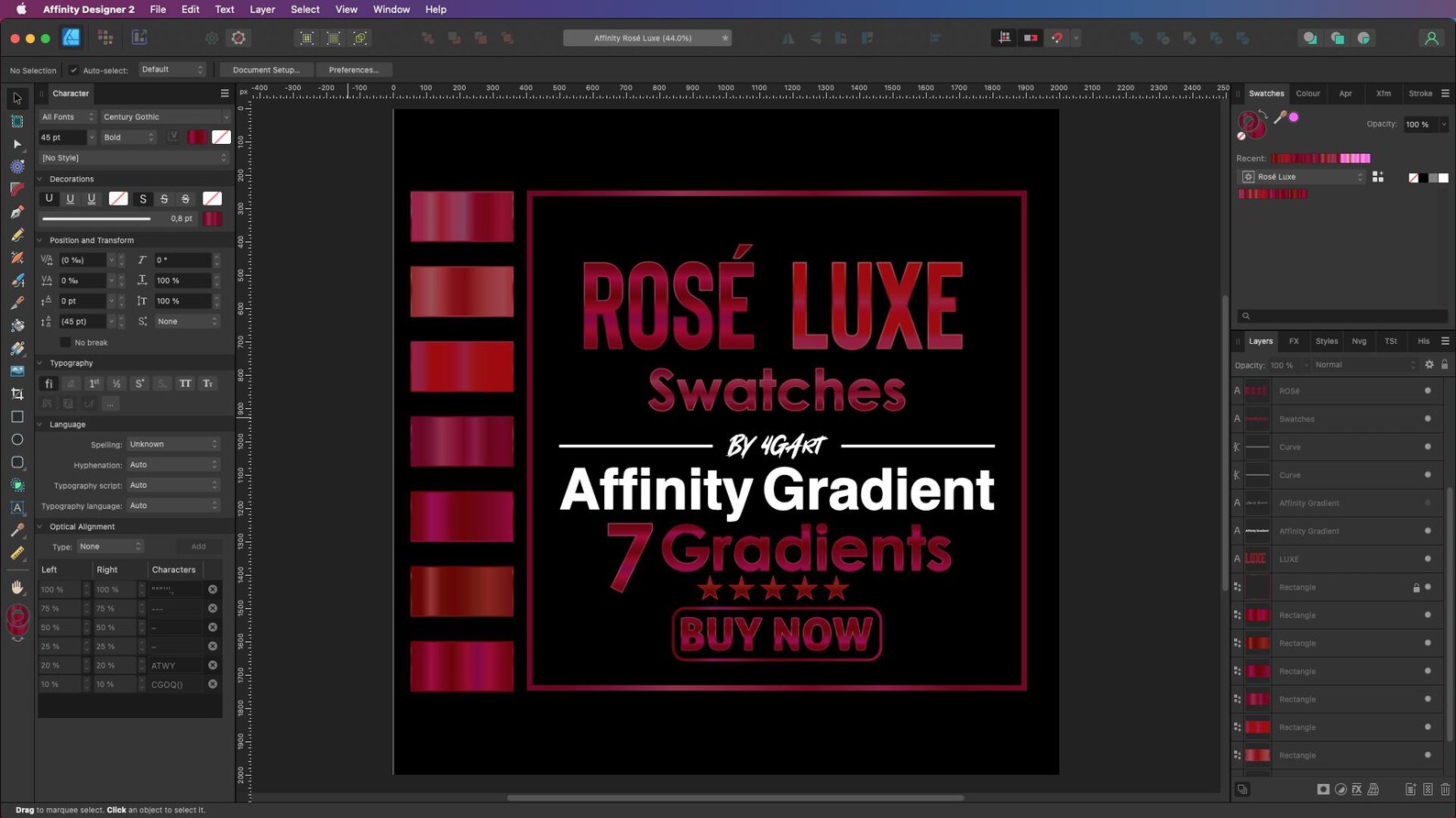
Task: Select the Ellipse tool
Action: [x=17, y=439]
